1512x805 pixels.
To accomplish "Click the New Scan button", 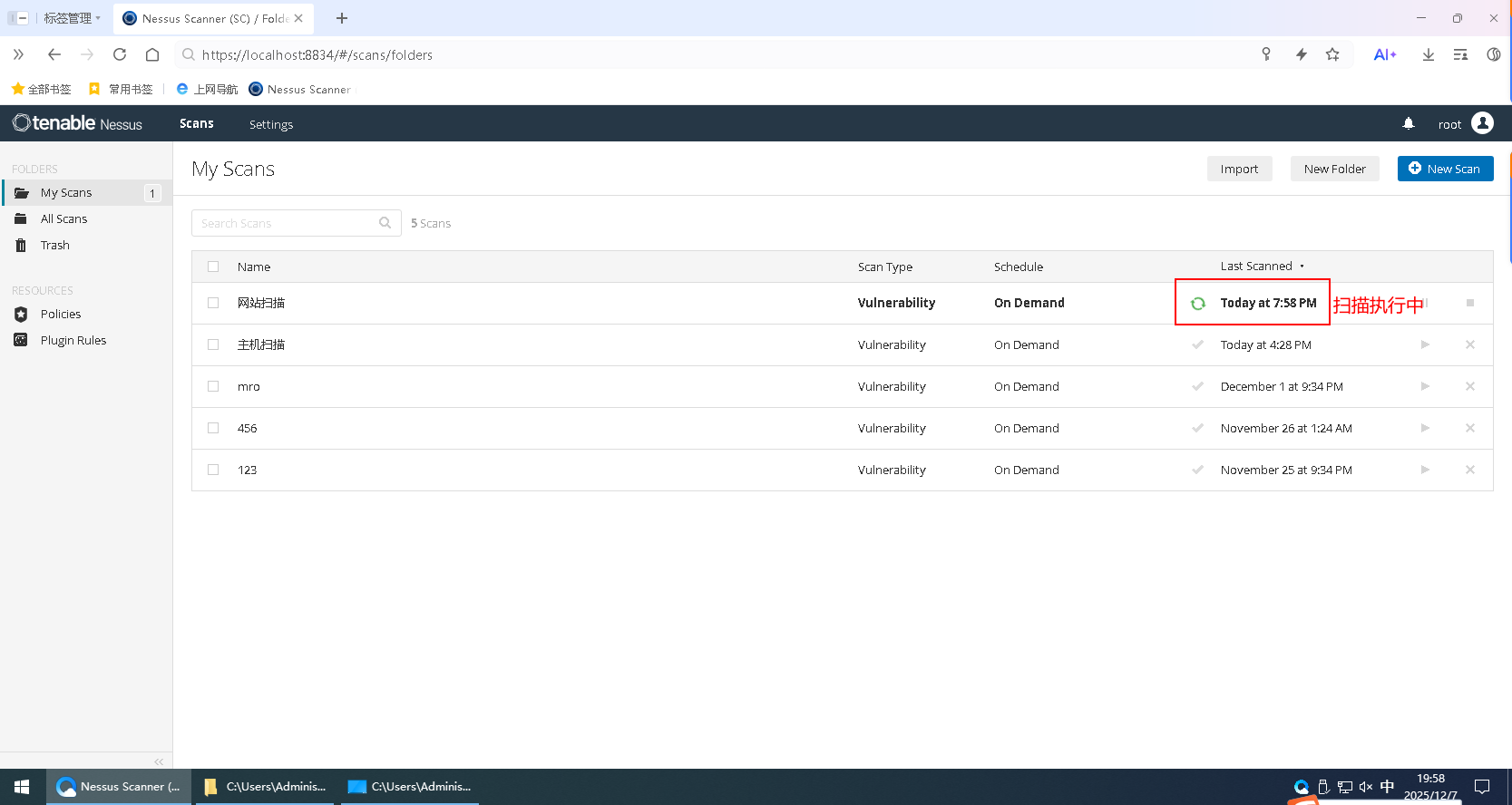I will [x=1445, y=169].
